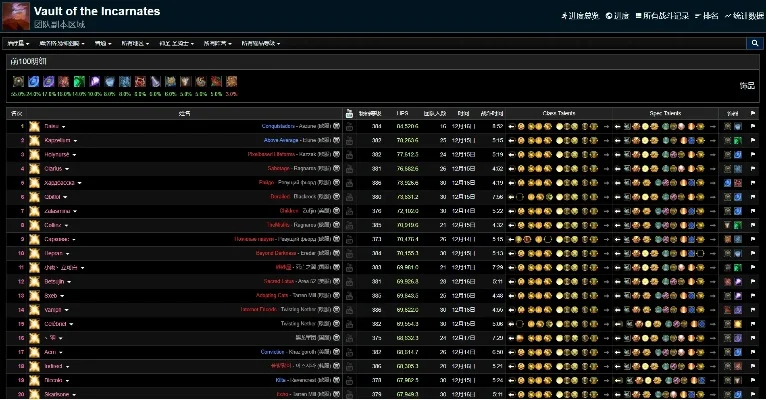Open the Conviction guild link in rank 17
The image size is (766, 400).
click(x=272, y=352)
